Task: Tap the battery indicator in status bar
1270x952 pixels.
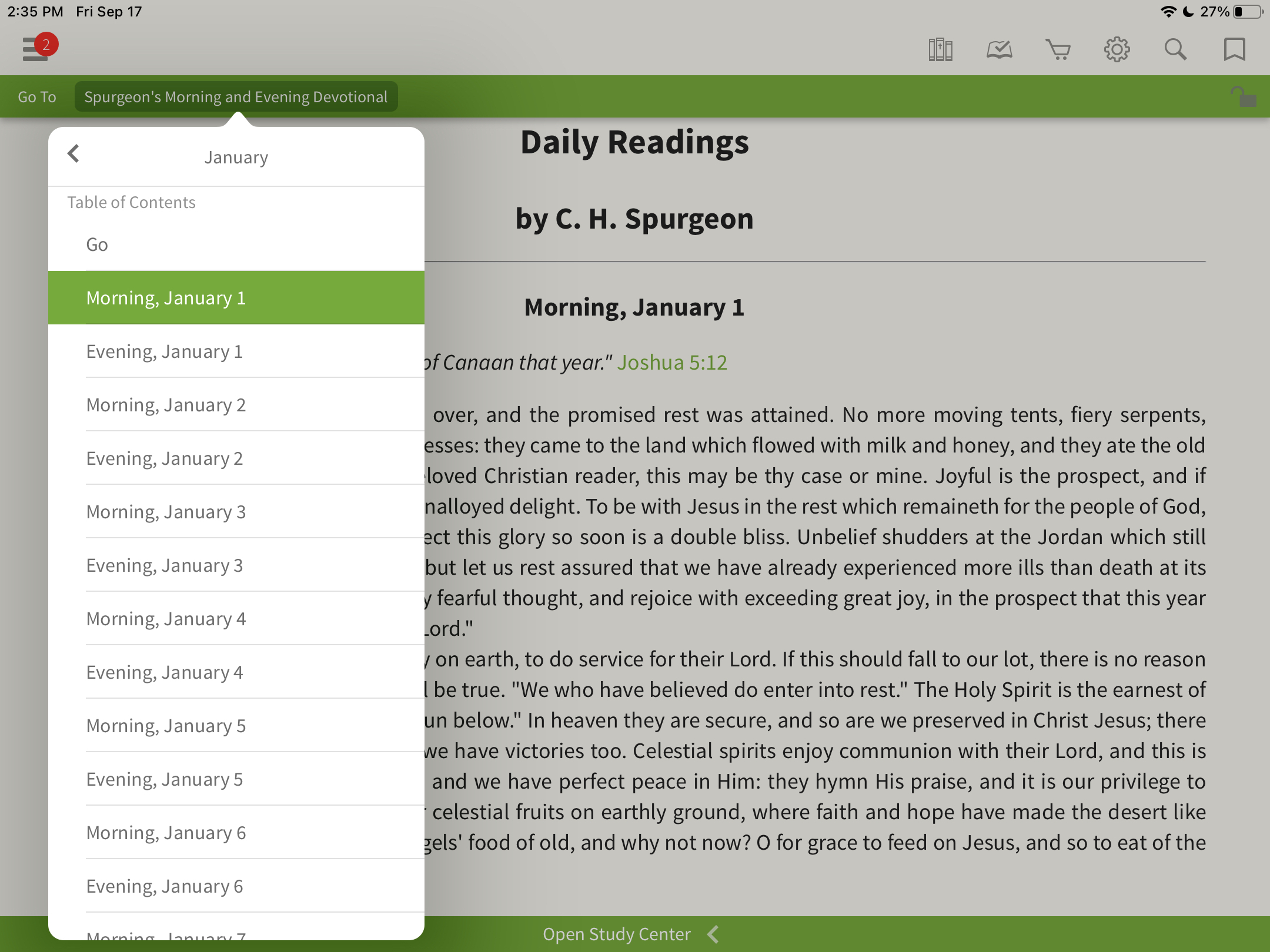Action: 1248,12
